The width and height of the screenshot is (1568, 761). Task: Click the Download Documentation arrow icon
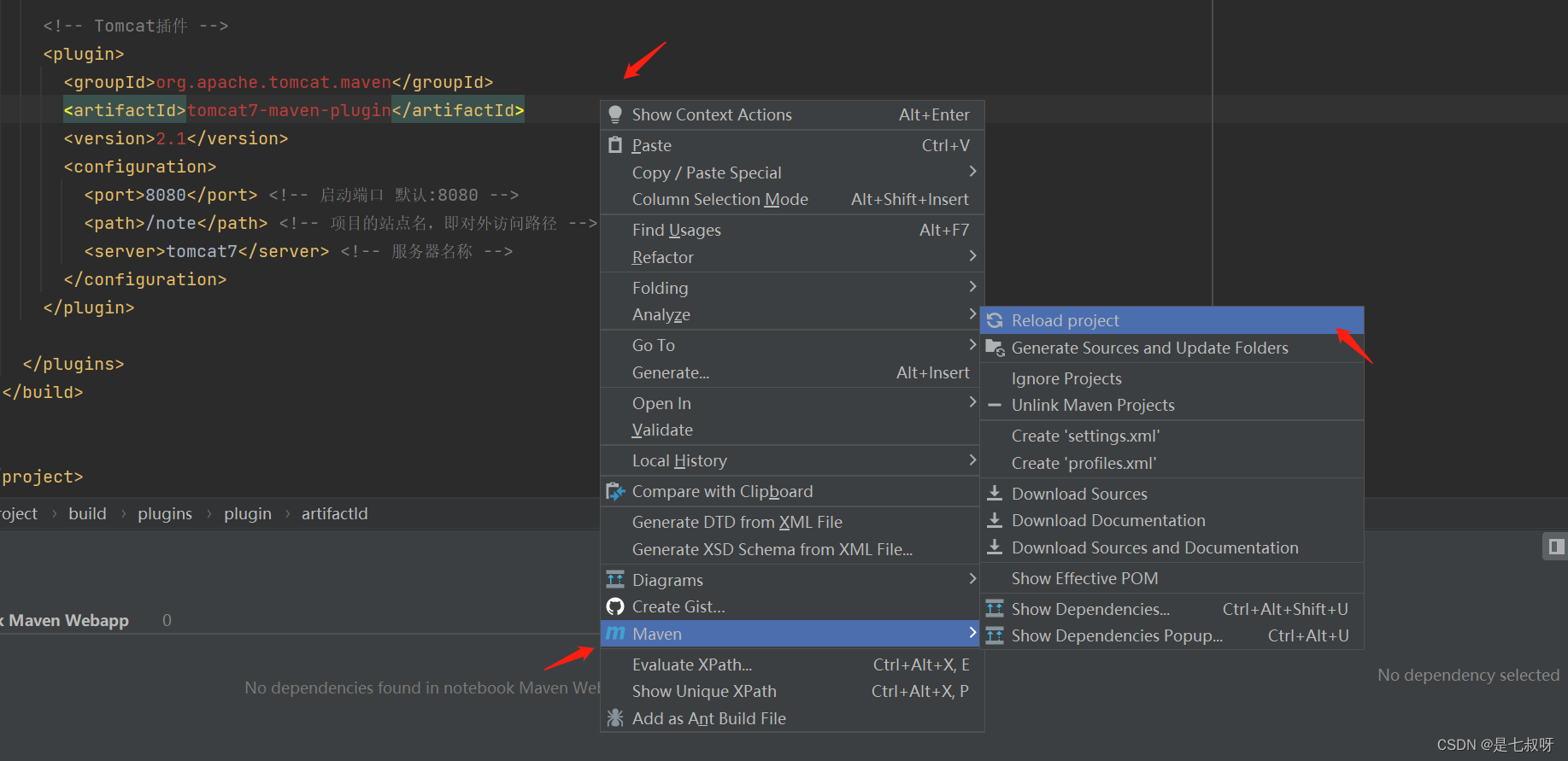tap(995, 520)
